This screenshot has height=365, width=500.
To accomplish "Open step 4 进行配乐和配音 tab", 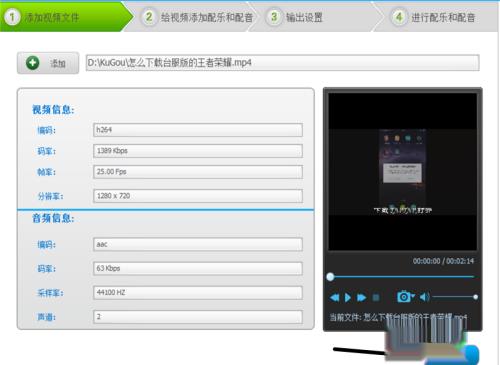I will pyautogui.click(x=434, y=17).
